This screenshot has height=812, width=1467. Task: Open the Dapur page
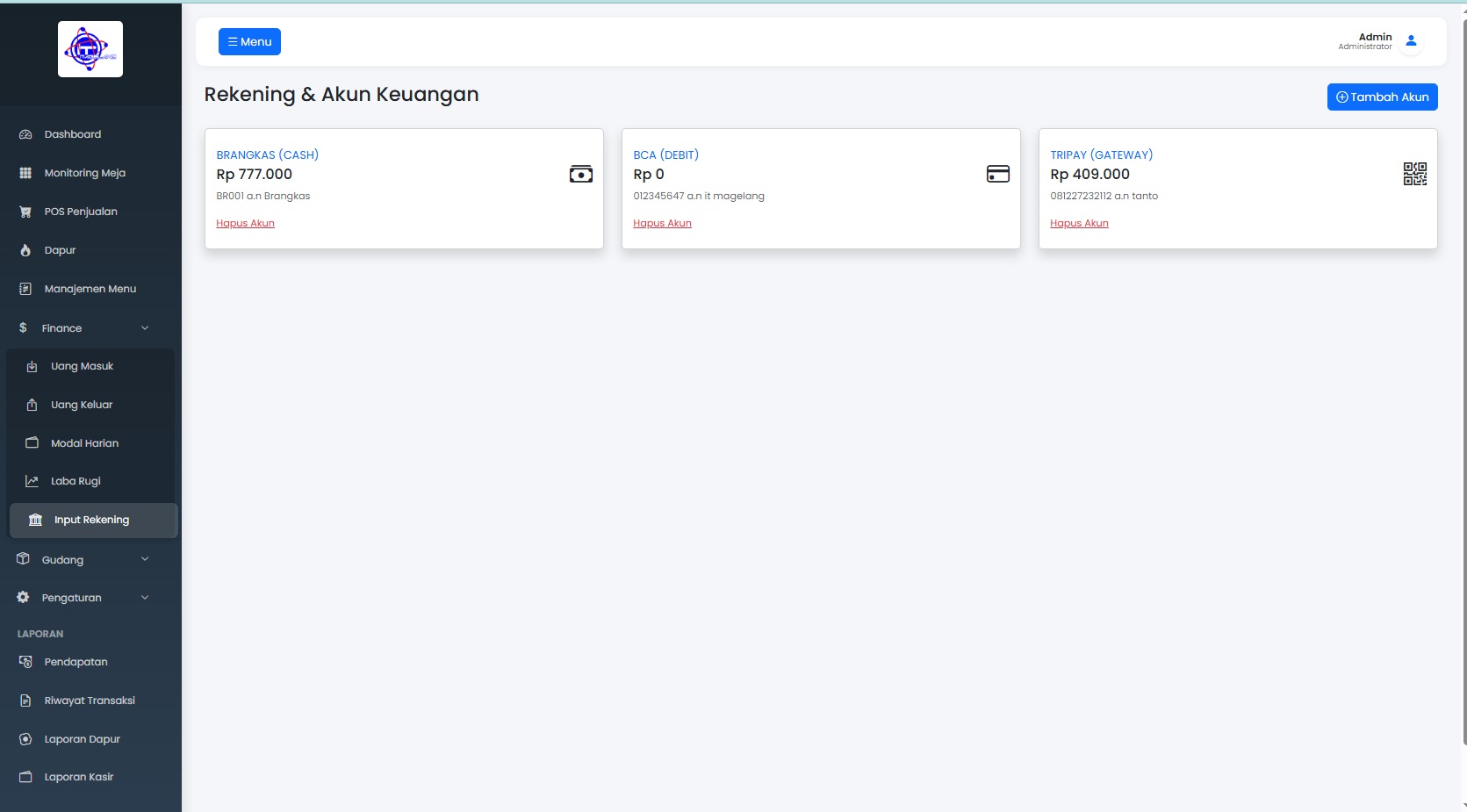click(90, 250)
